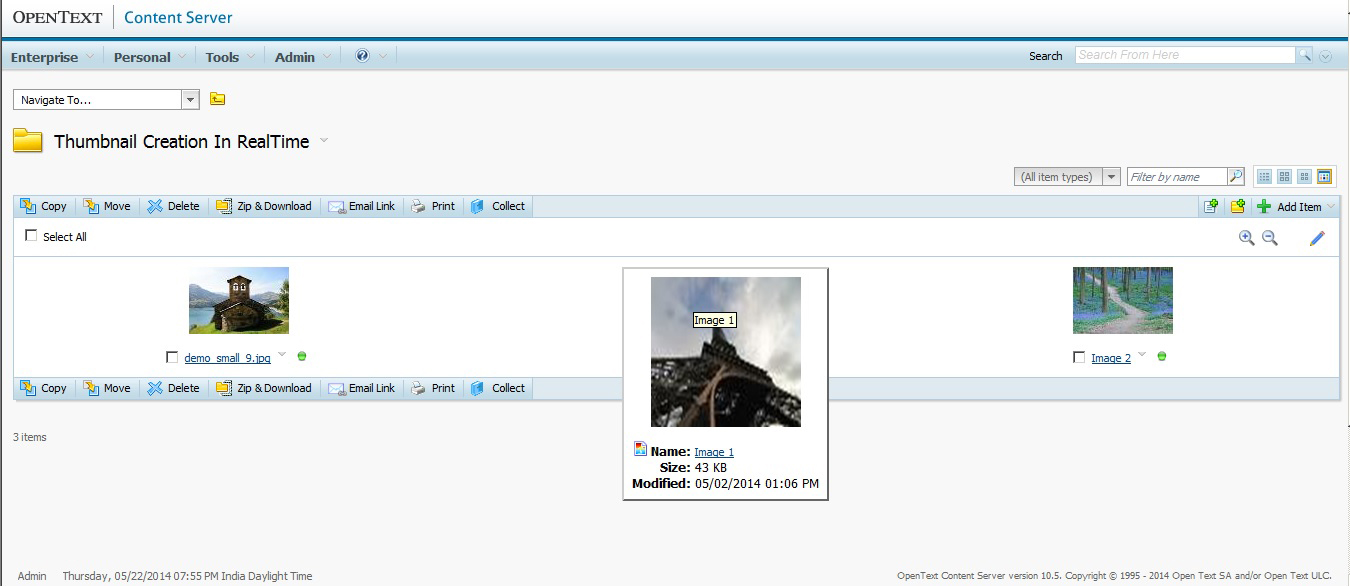The height and width of the screenshot is (586, 1350).
Task: Check the box beside Image 2
Action: (x=1078, y=357)
